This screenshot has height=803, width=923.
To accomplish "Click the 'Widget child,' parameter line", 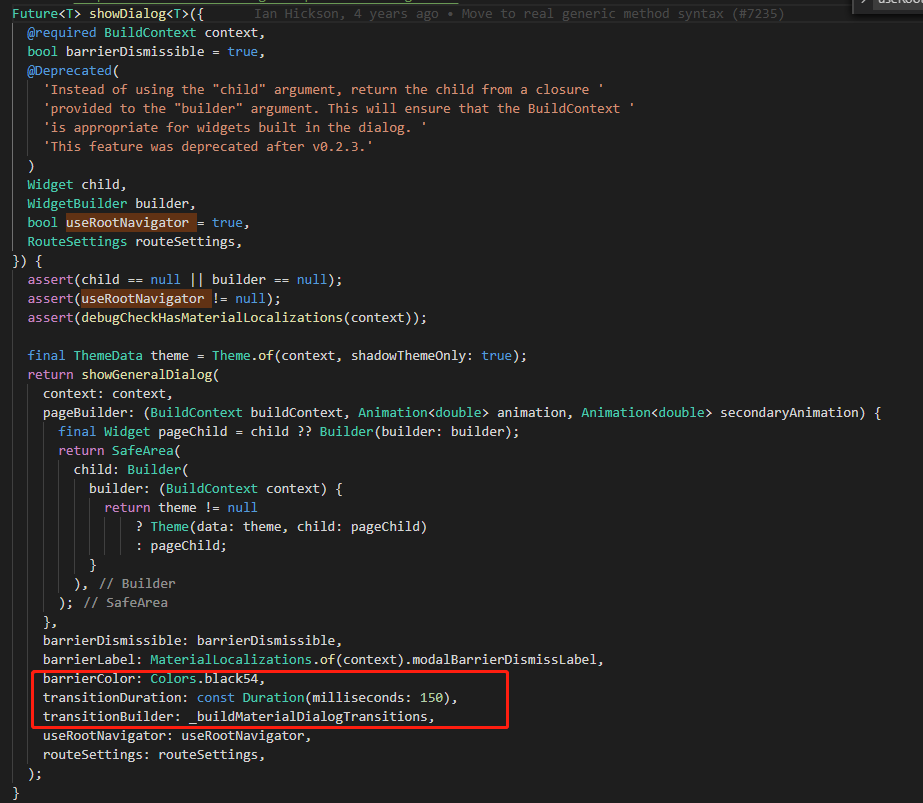I will 77,185.
